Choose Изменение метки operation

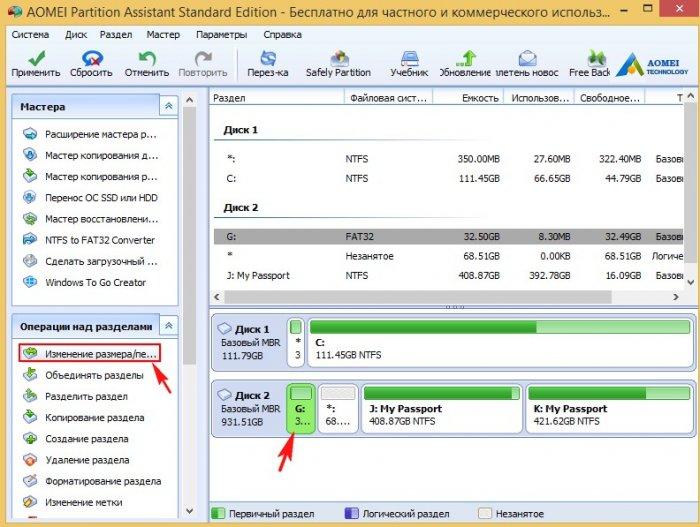click(72, 502)
